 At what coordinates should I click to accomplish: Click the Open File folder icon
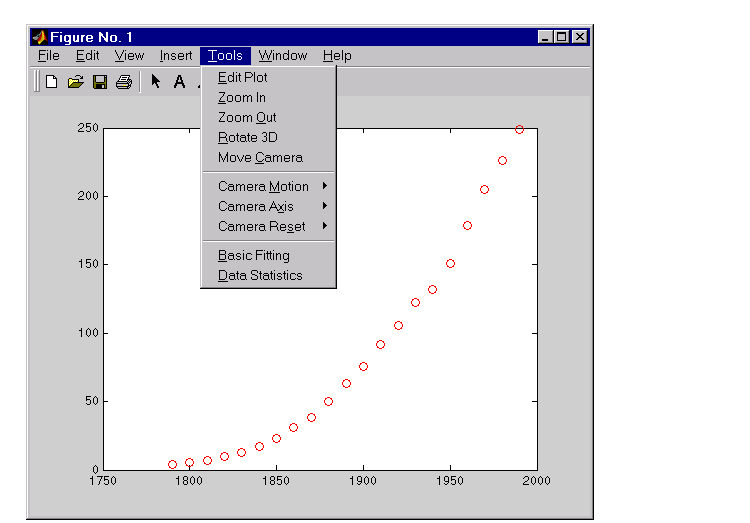[75, 82]
